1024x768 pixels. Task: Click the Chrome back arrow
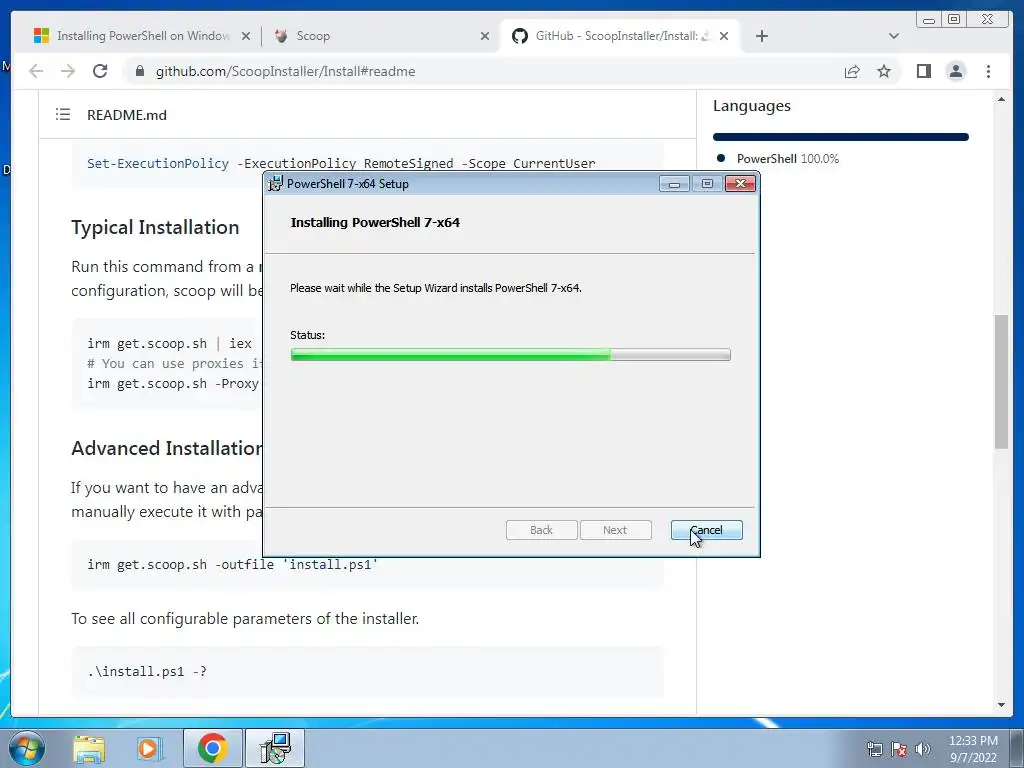click(x=36, y=71)
